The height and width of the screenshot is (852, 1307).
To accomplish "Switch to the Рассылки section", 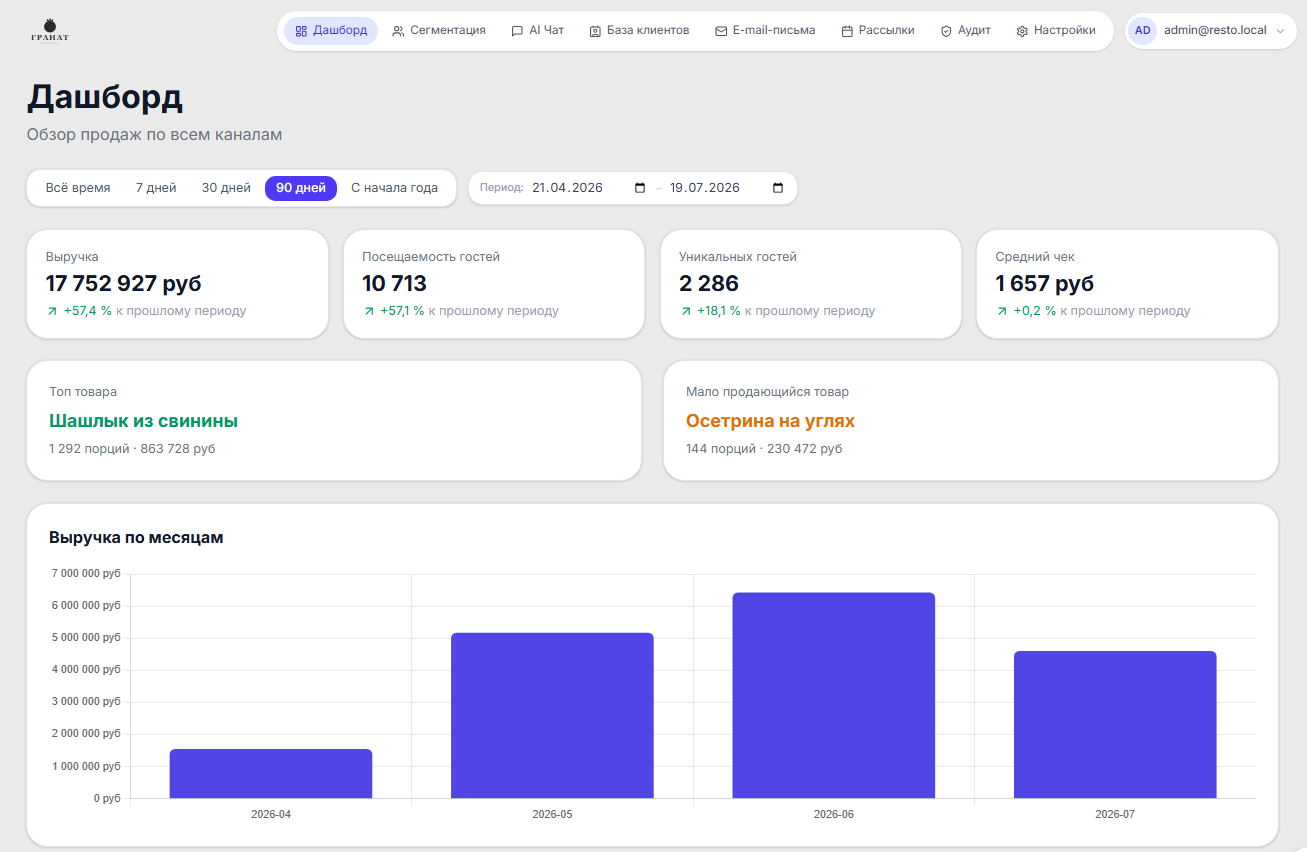I will tap(878, 31).
